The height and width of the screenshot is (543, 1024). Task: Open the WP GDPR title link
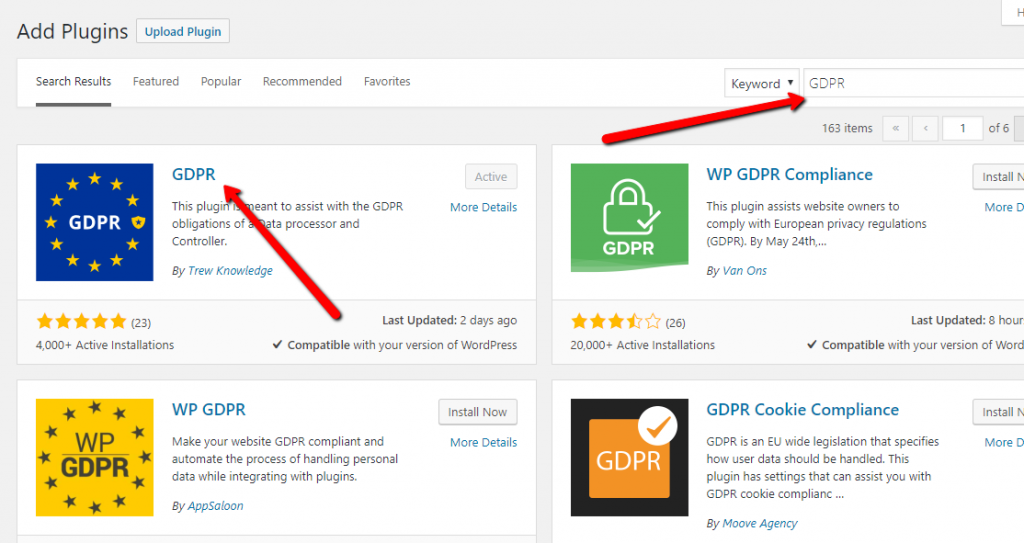pyautogui.click(x=209, y=410)
